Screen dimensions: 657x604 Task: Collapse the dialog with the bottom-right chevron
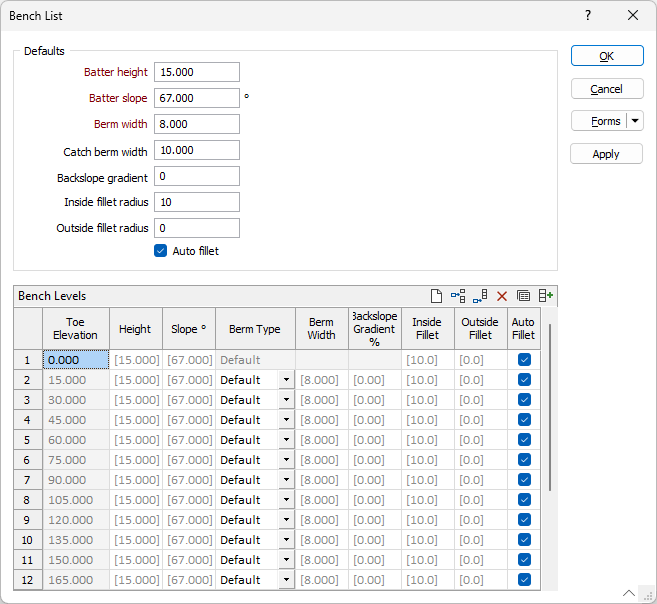629,592
